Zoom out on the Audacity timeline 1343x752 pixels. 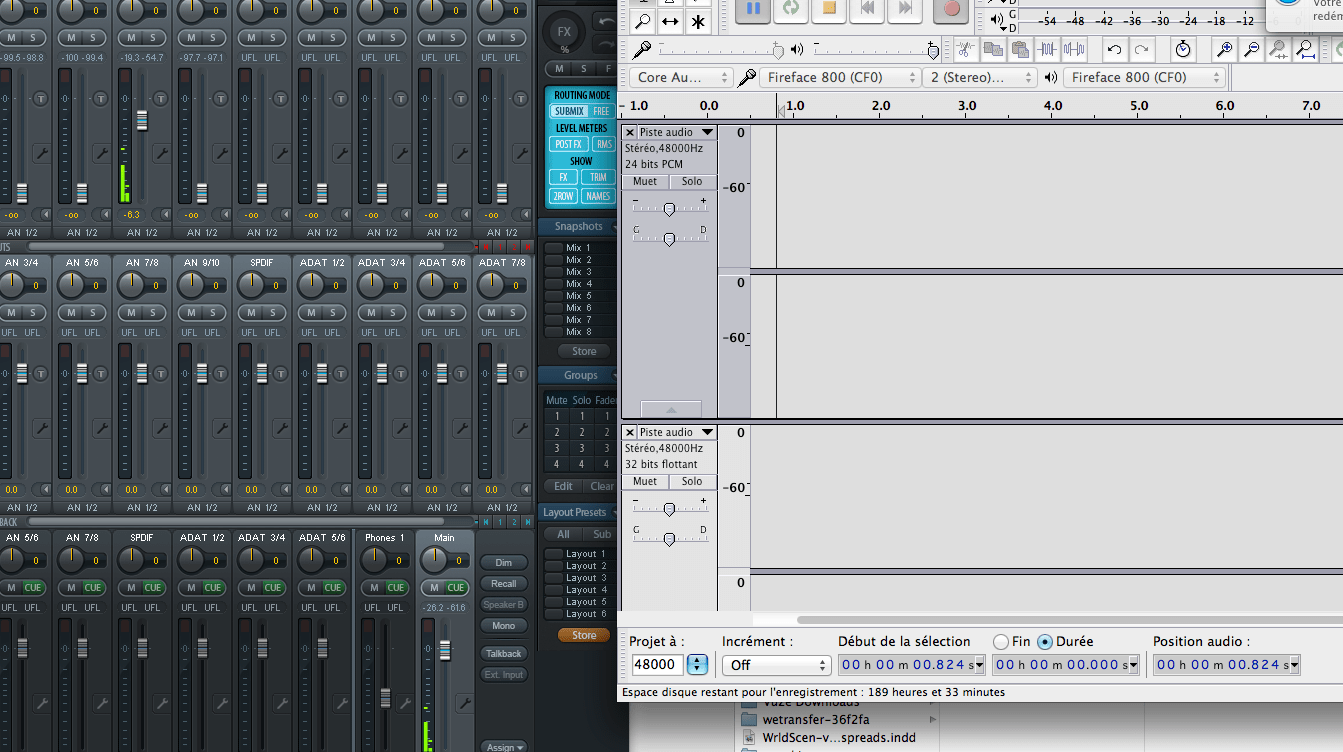click(1251, 49)
